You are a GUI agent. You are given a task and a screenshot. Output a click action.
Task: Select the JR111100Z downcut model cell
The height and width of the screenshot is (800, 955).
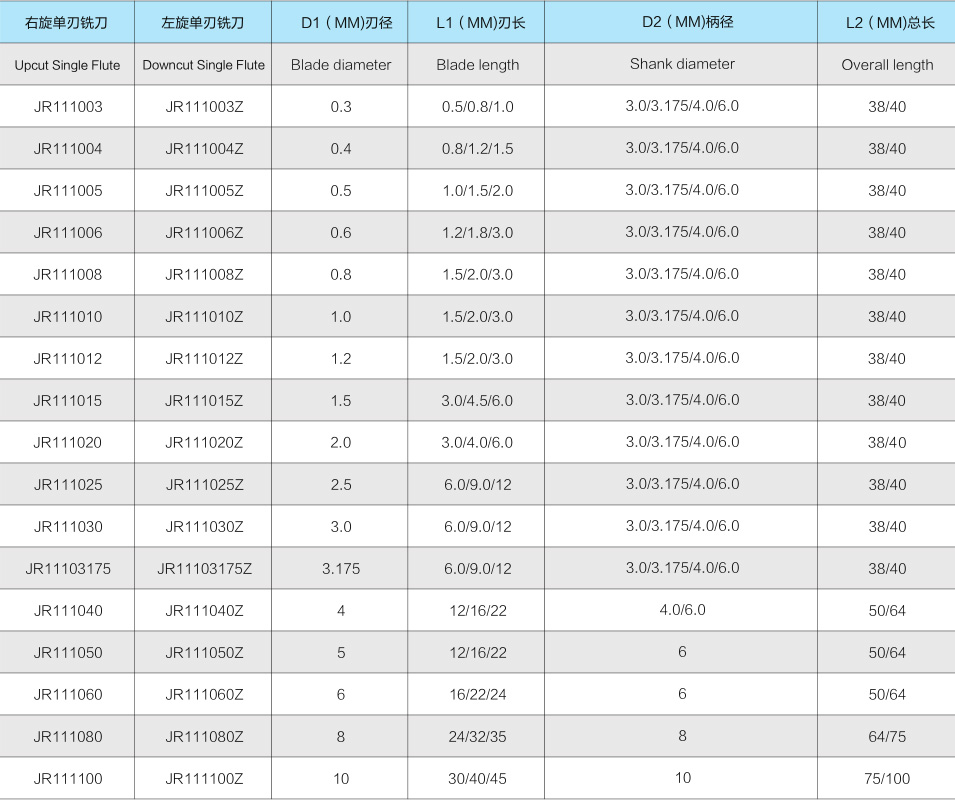click(x=203, y=778)
